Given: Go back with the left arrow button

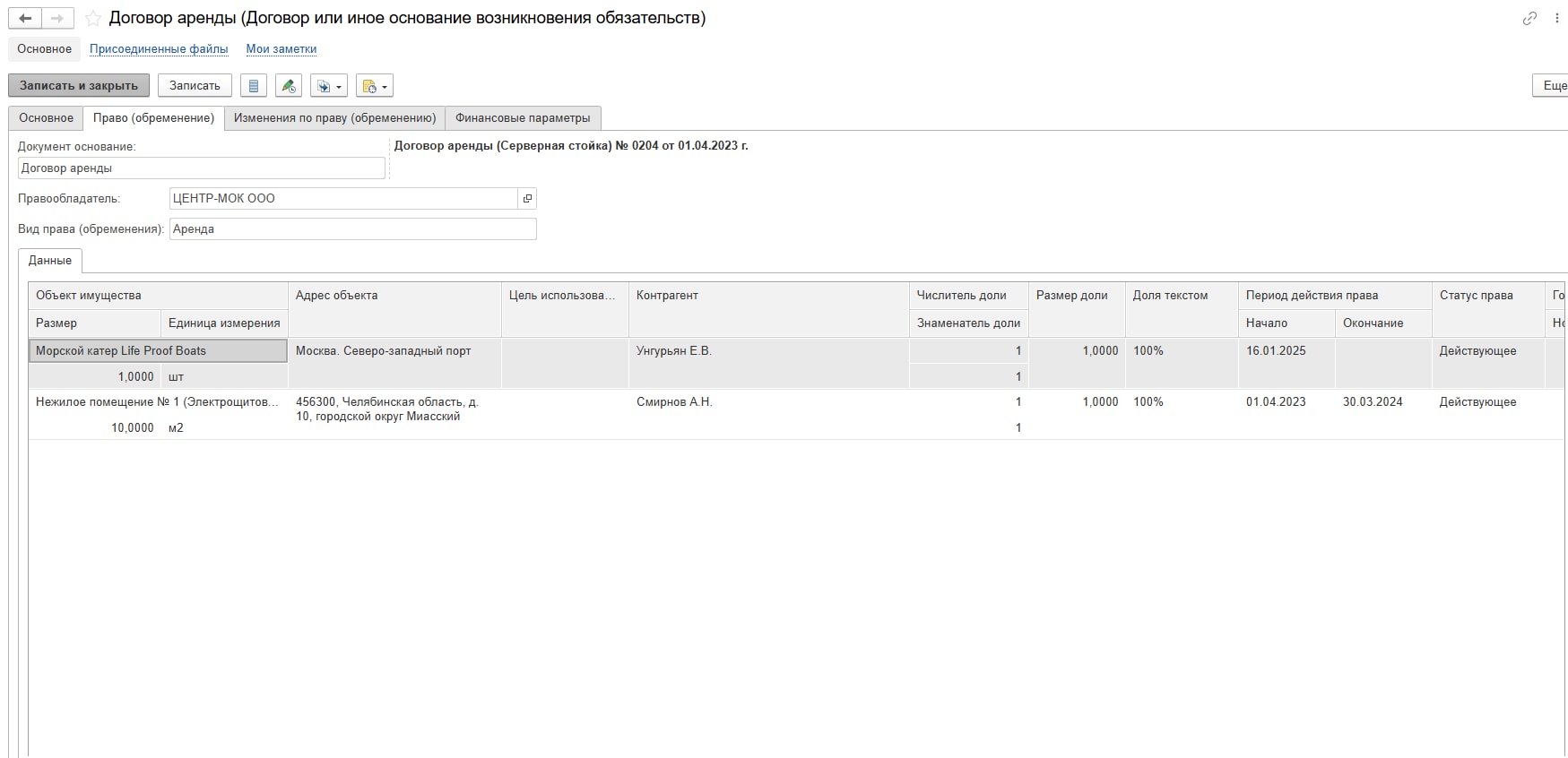Looking at the screenshot, I should pyautogui.click(x=25, y=18).
